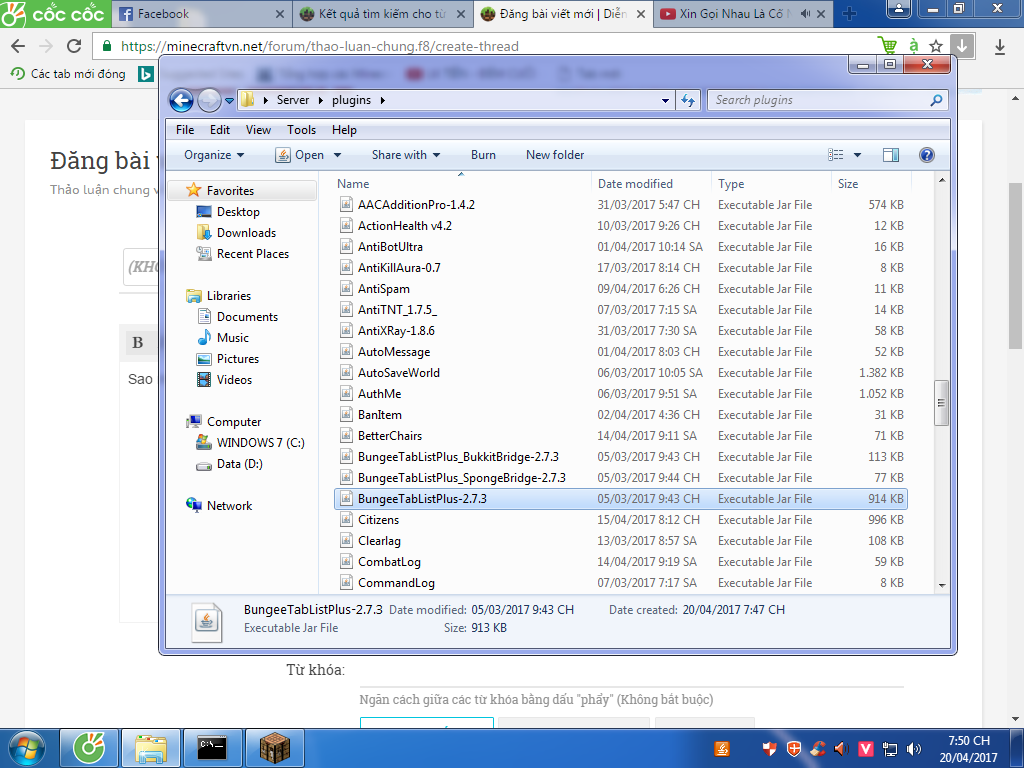Open a new browser tab
1024x768 pixels.
click(x=849, y=14)
